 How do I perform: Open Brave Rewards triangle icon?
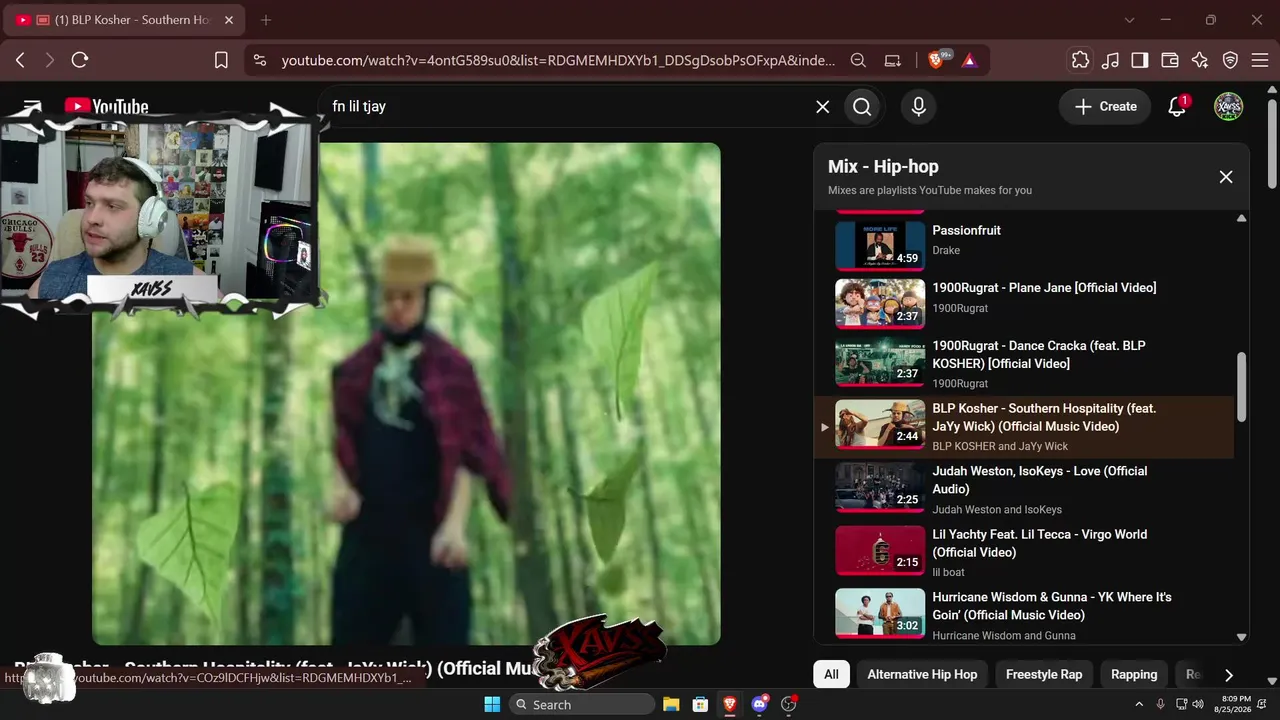point(969,60)
